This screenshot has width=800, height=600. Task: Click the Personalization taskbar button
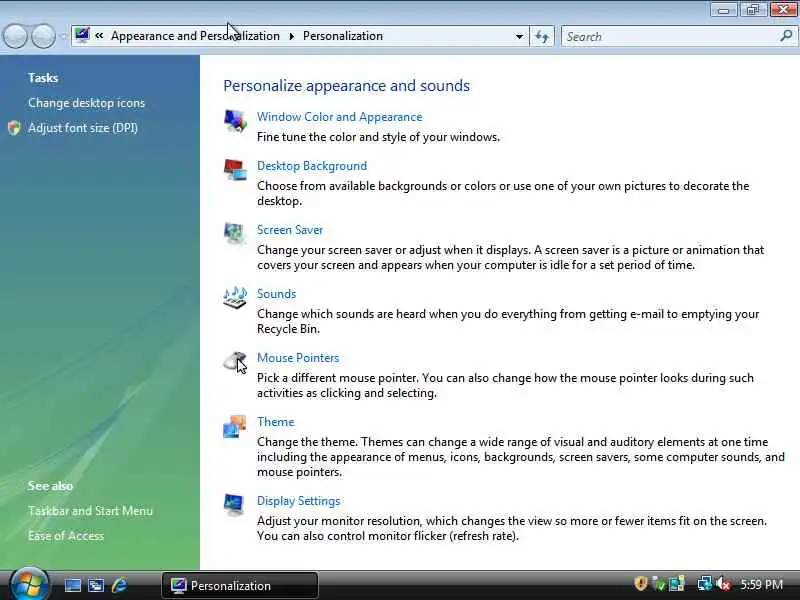pyautogui.click(x=240, y=585)
